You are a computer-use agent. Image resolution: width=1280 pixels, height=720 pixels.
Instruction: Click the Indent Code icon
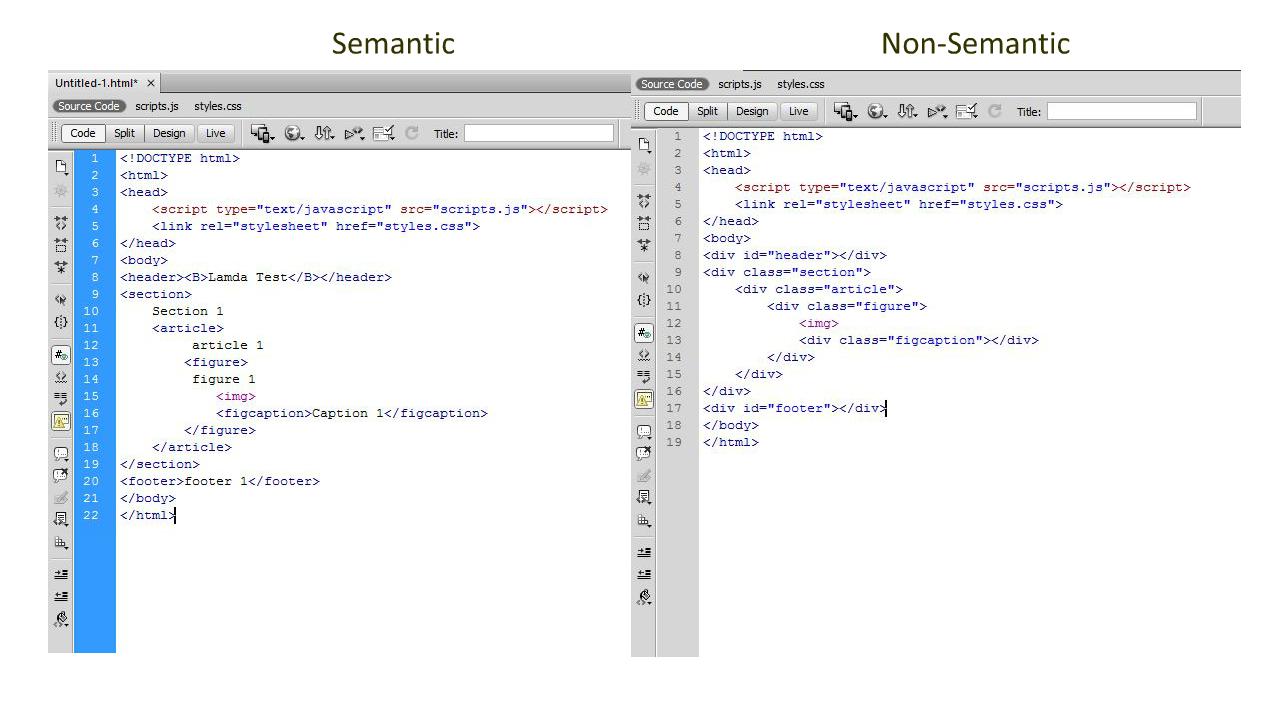(61, 573)
